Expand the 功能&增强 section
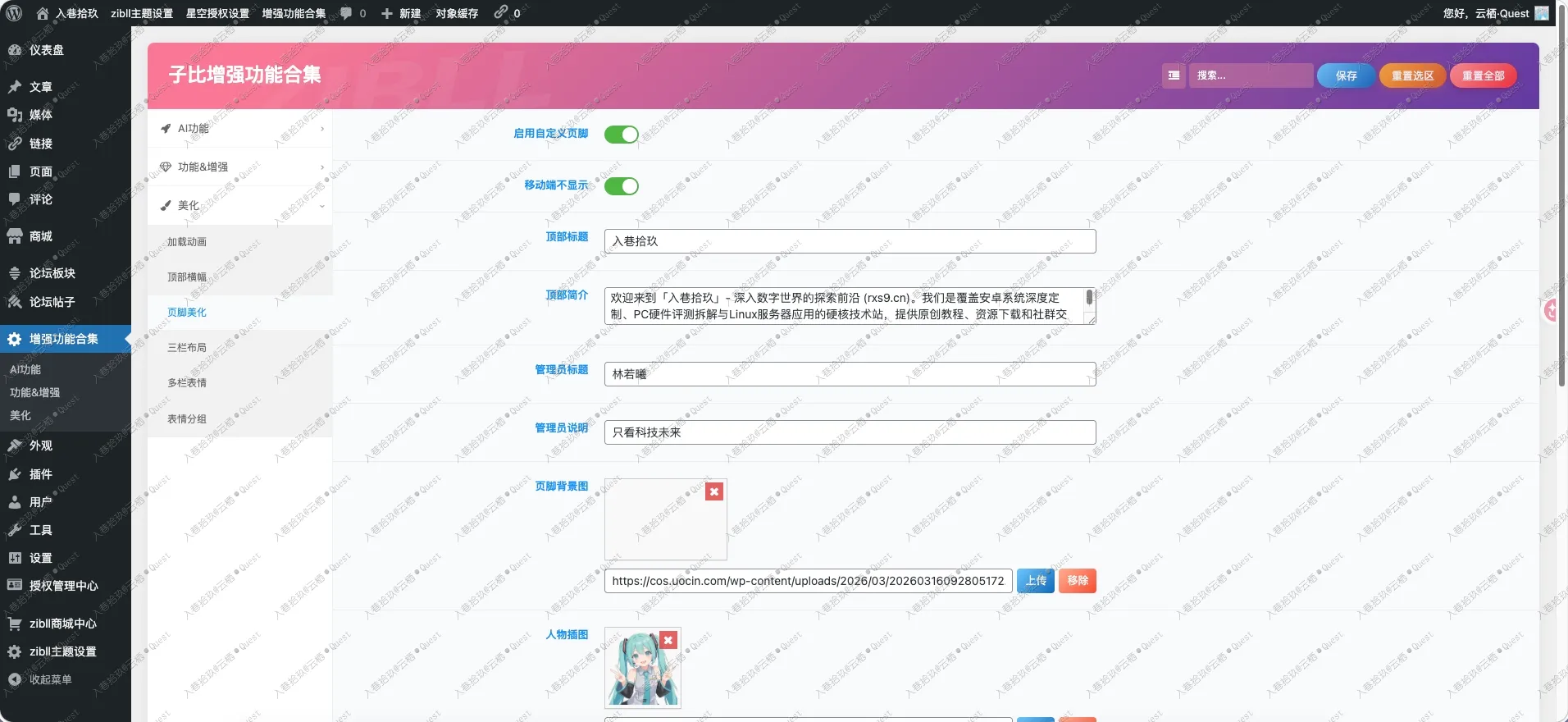Viewport: 1568px width, 722px height. click(x=240, y=167)
